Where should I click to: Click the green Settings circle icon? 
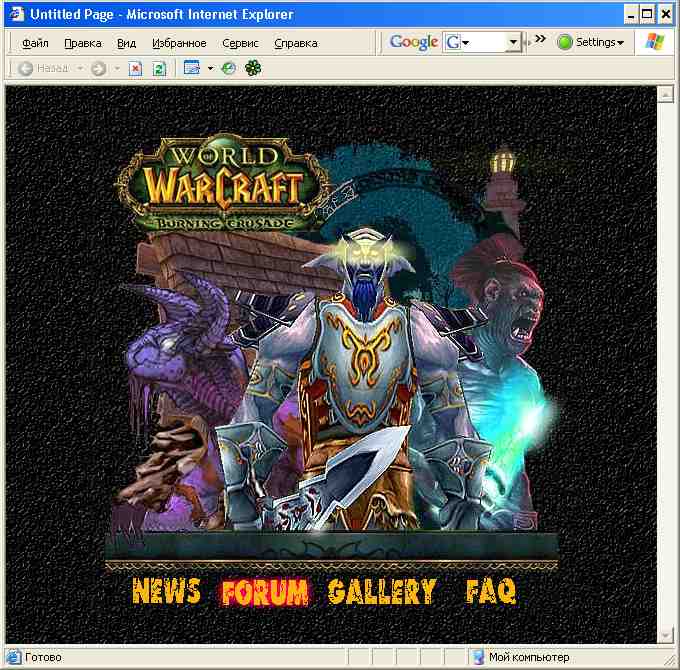pos(565,42)
